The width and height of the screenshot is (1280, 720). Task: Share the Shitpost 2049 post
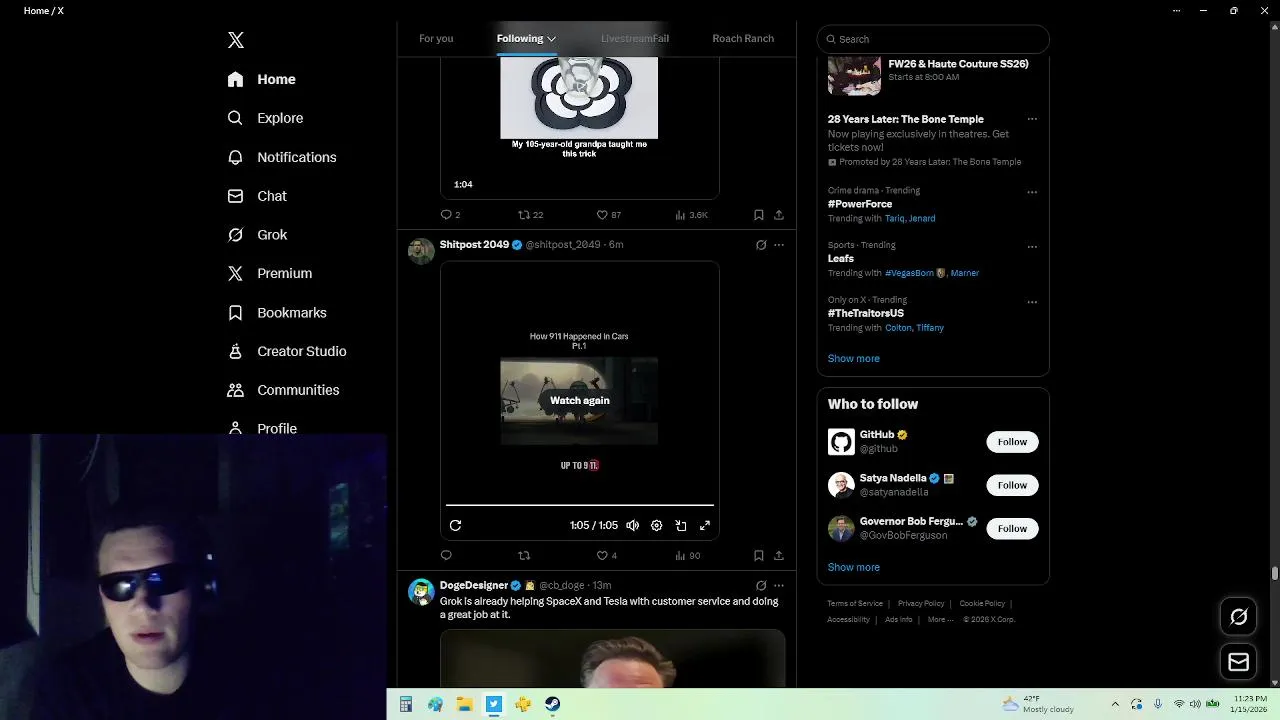point(779,556)
